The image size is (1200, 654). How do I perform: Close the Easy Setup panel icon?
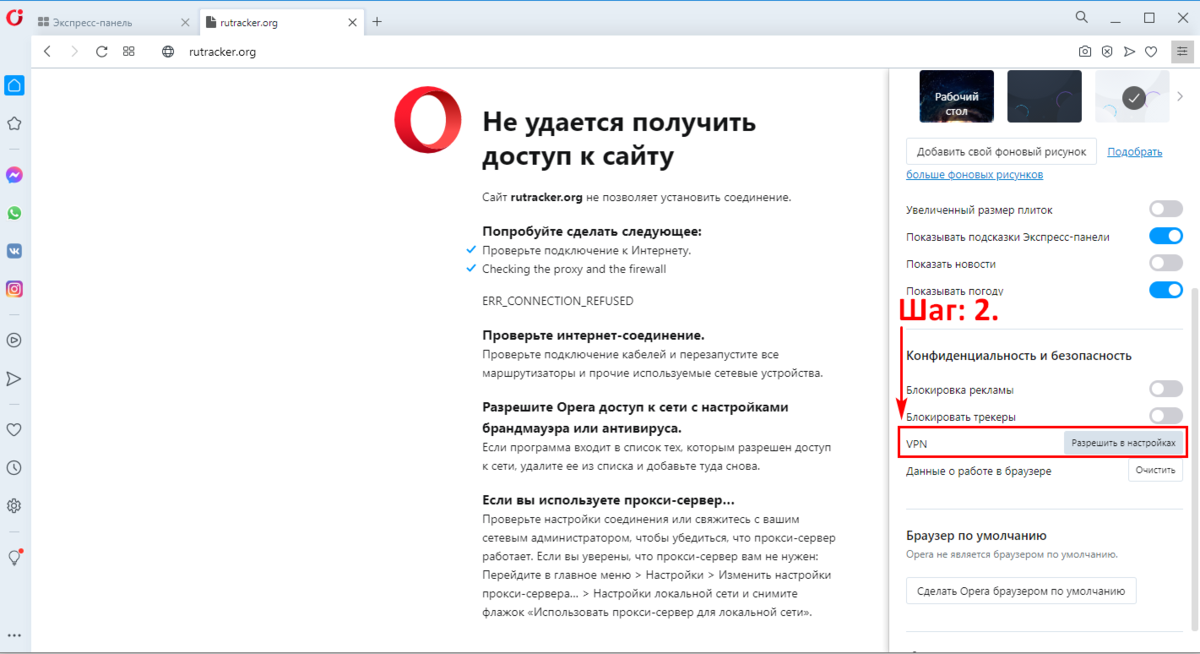pos(1181,51)
